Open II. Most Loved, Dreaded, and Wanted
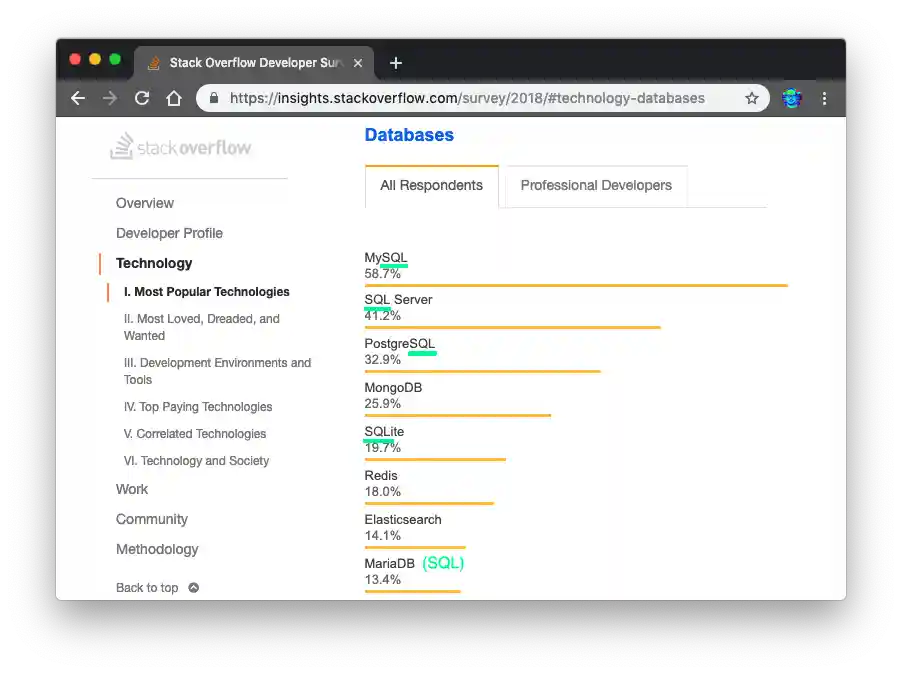Viewport: 902px width, 674px height. pyautogui.click(x=202, y=327)
